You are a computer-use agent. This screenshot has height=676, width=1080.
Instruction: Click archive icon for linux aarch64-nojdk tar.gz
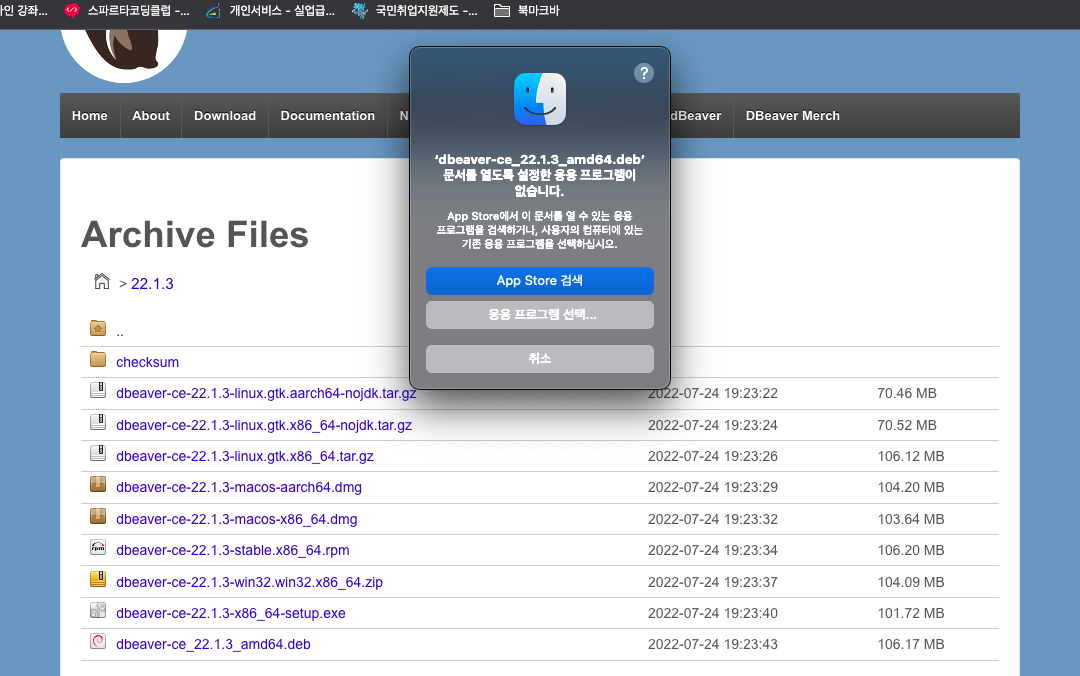(98, 390)
